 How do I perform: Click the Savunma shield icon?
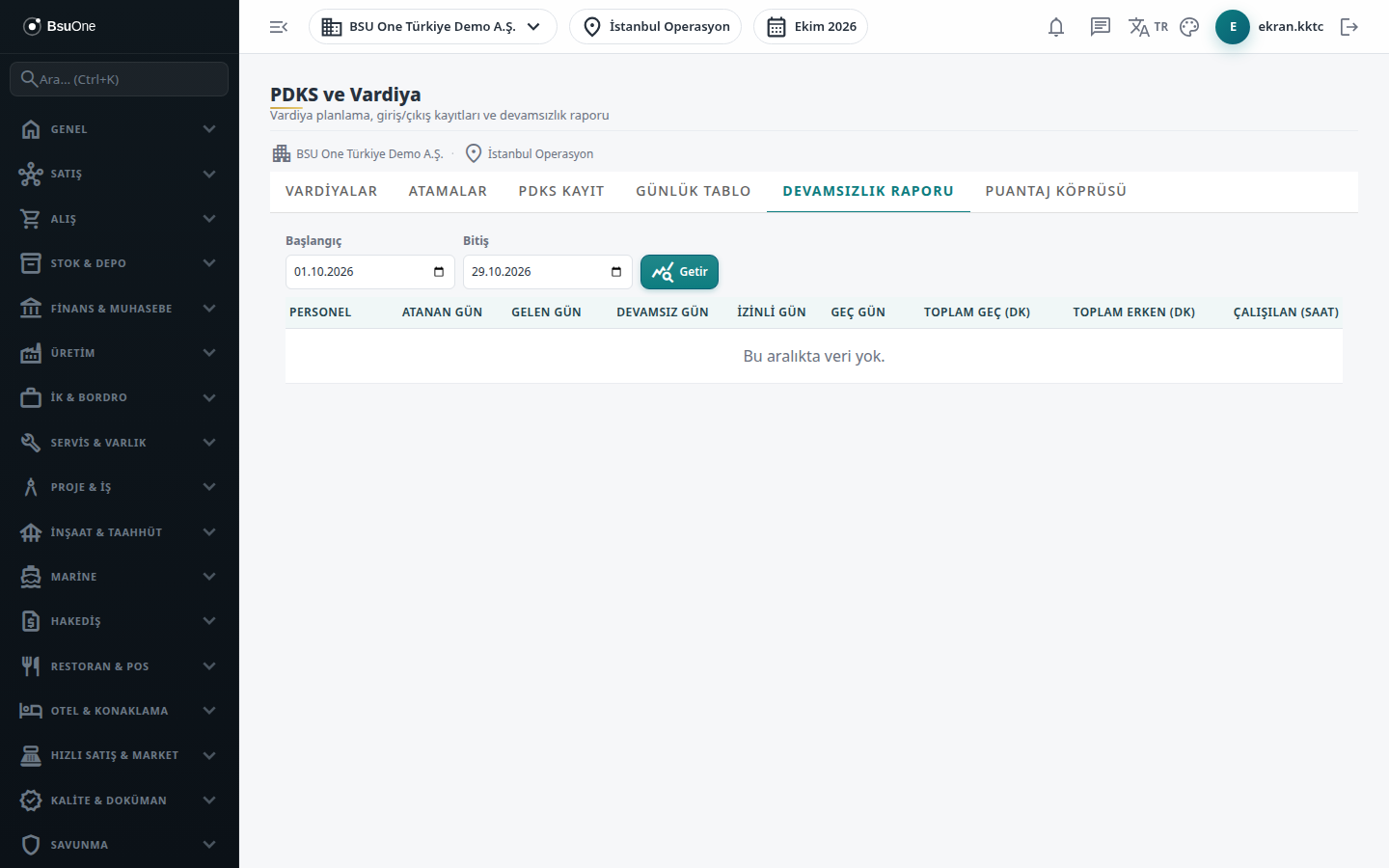click(x=31, y=845)
